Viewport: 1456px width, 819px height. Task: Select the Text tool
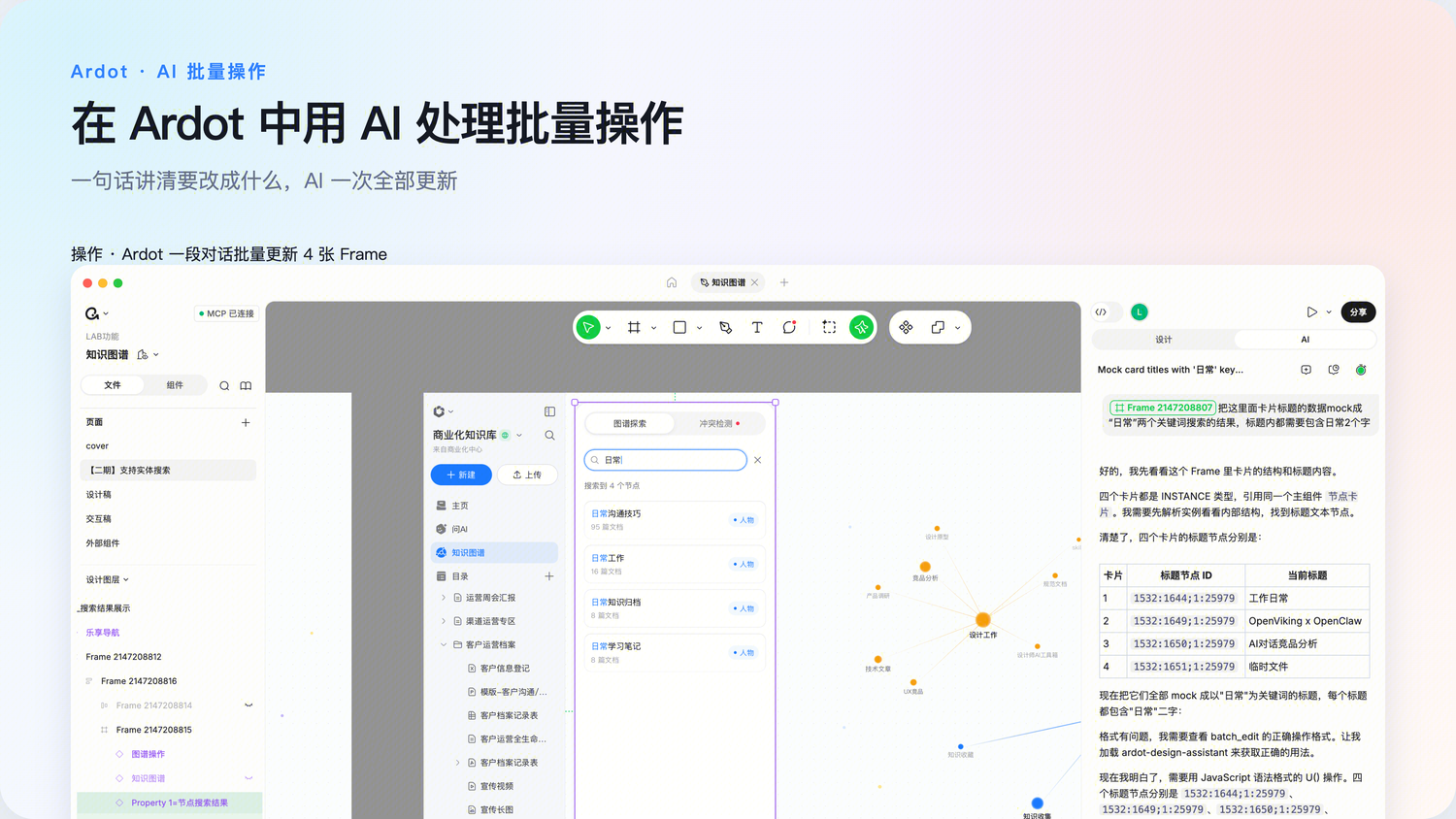757,328
